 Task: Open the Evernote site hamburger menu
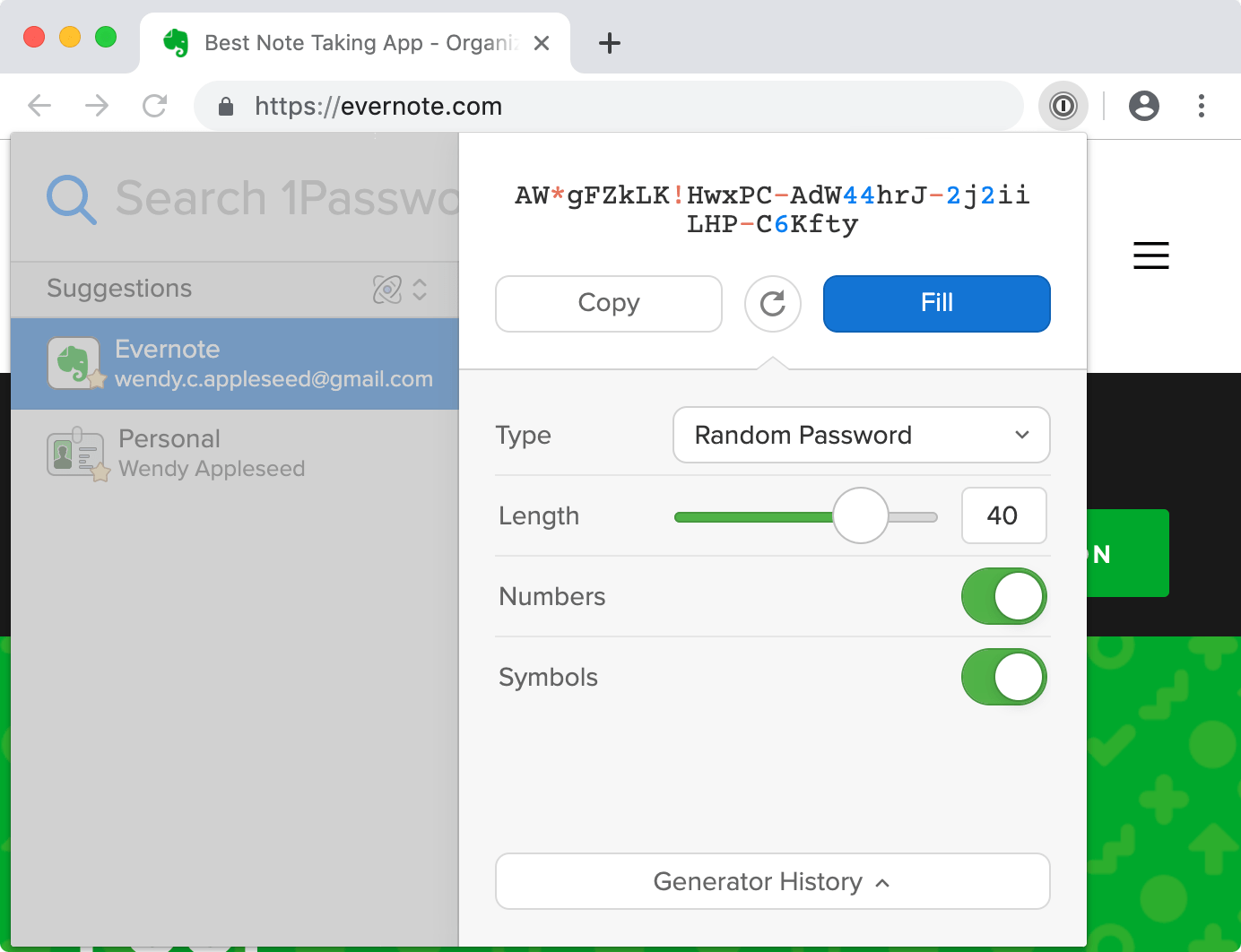(x=1151, y=255)
